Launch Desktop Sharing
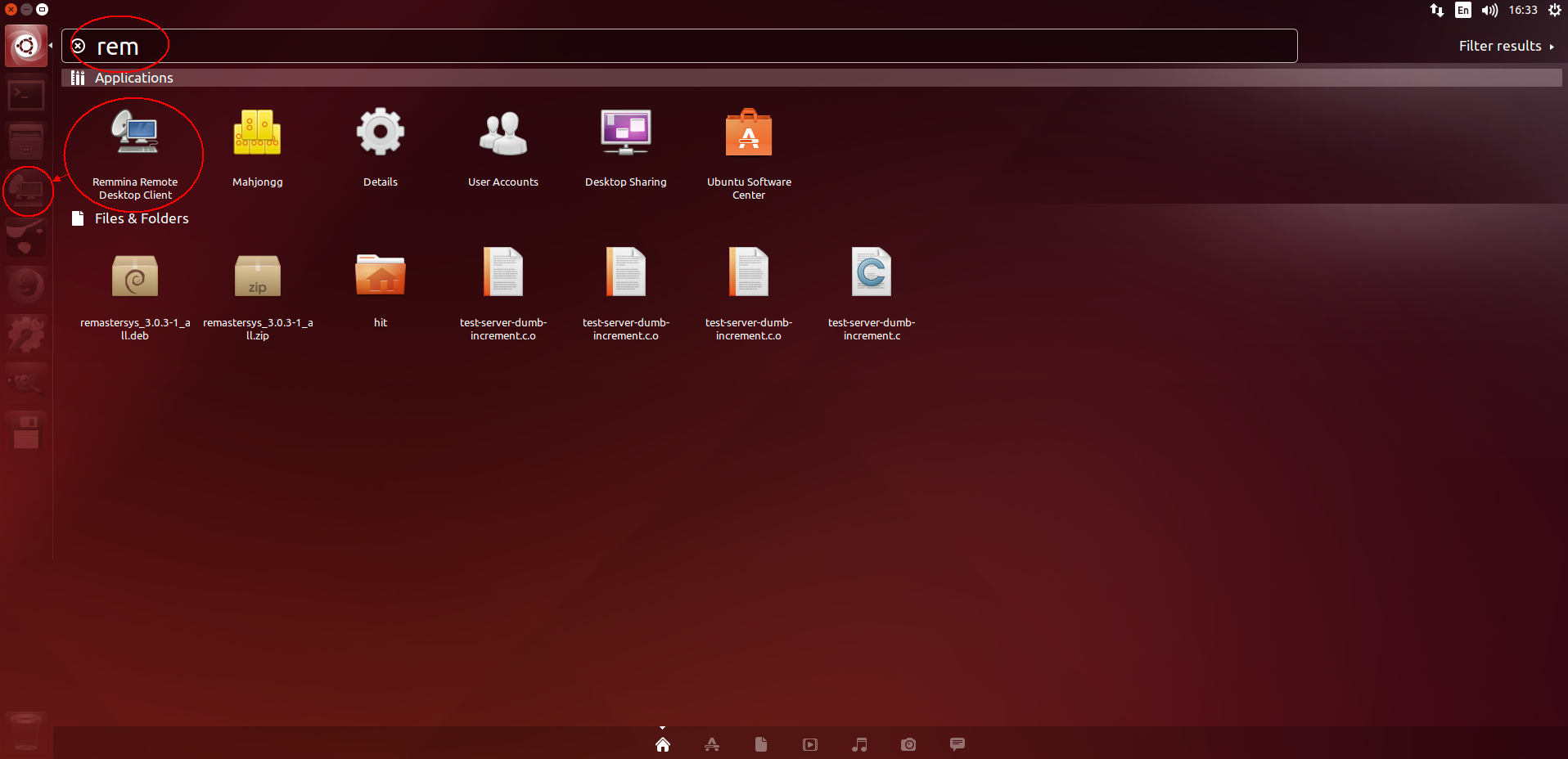Image resolution: width=1568 pixels, height=759 pixels. pyautogui.click(x=625, y=147)
